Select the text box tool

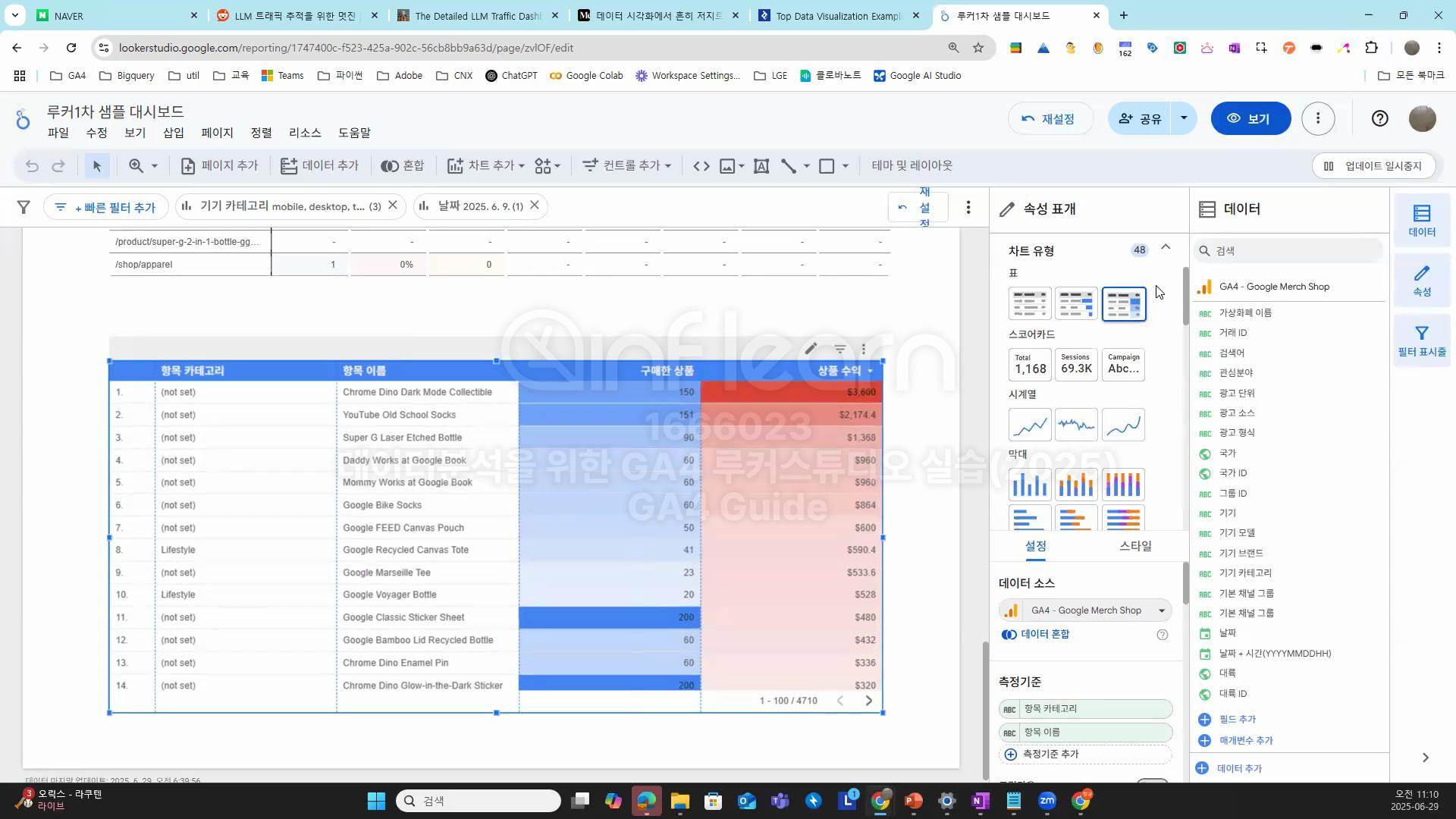pos(761,166)
